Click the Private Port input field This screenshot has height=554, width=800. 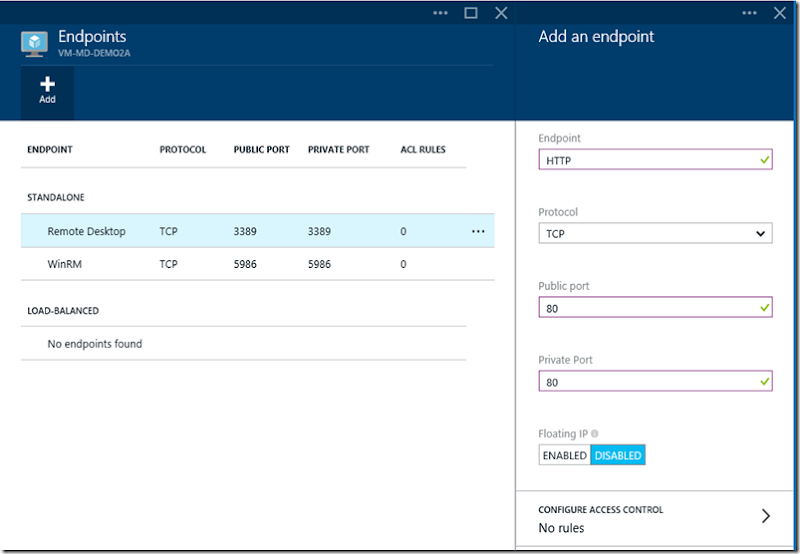coord(647,382)
